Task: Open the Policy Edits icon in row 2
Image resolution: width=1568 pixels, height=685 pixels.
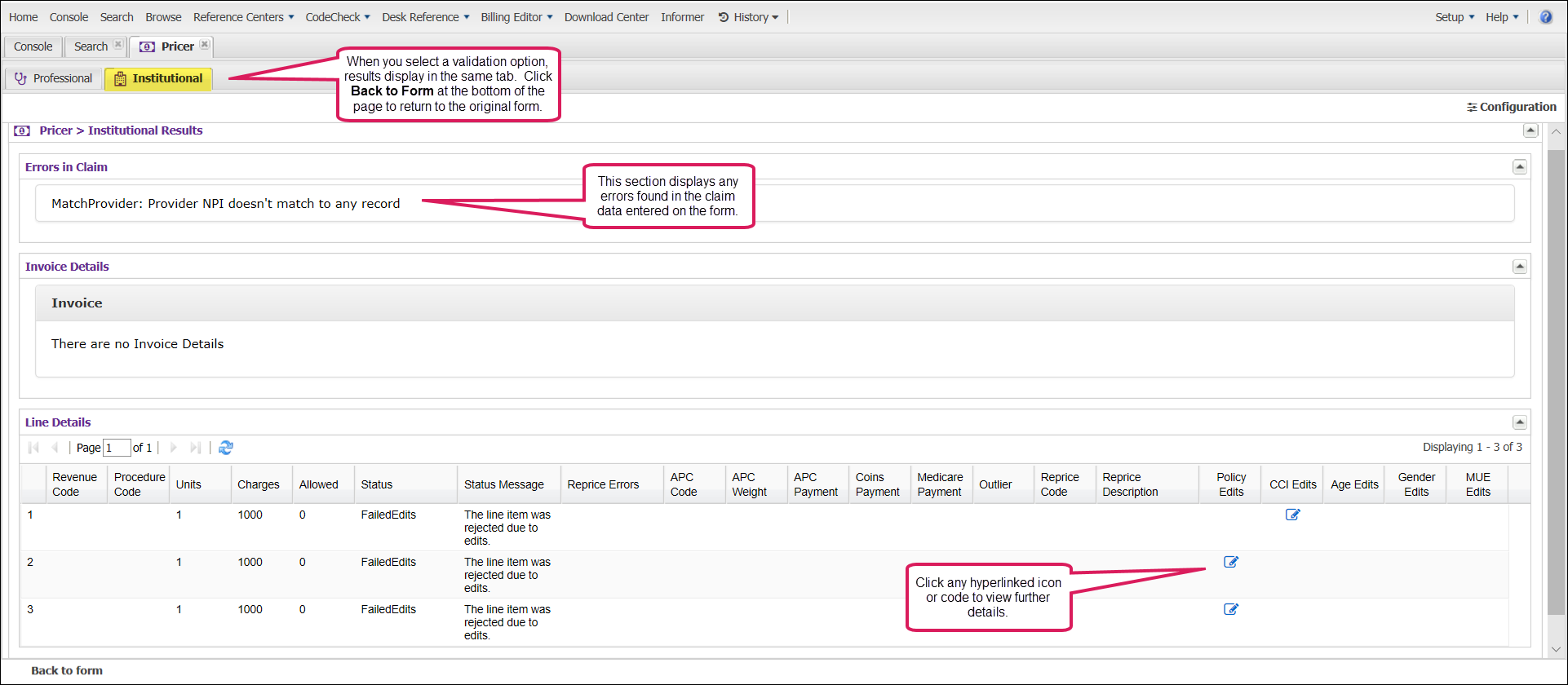Action: (x=1231, y=562)
